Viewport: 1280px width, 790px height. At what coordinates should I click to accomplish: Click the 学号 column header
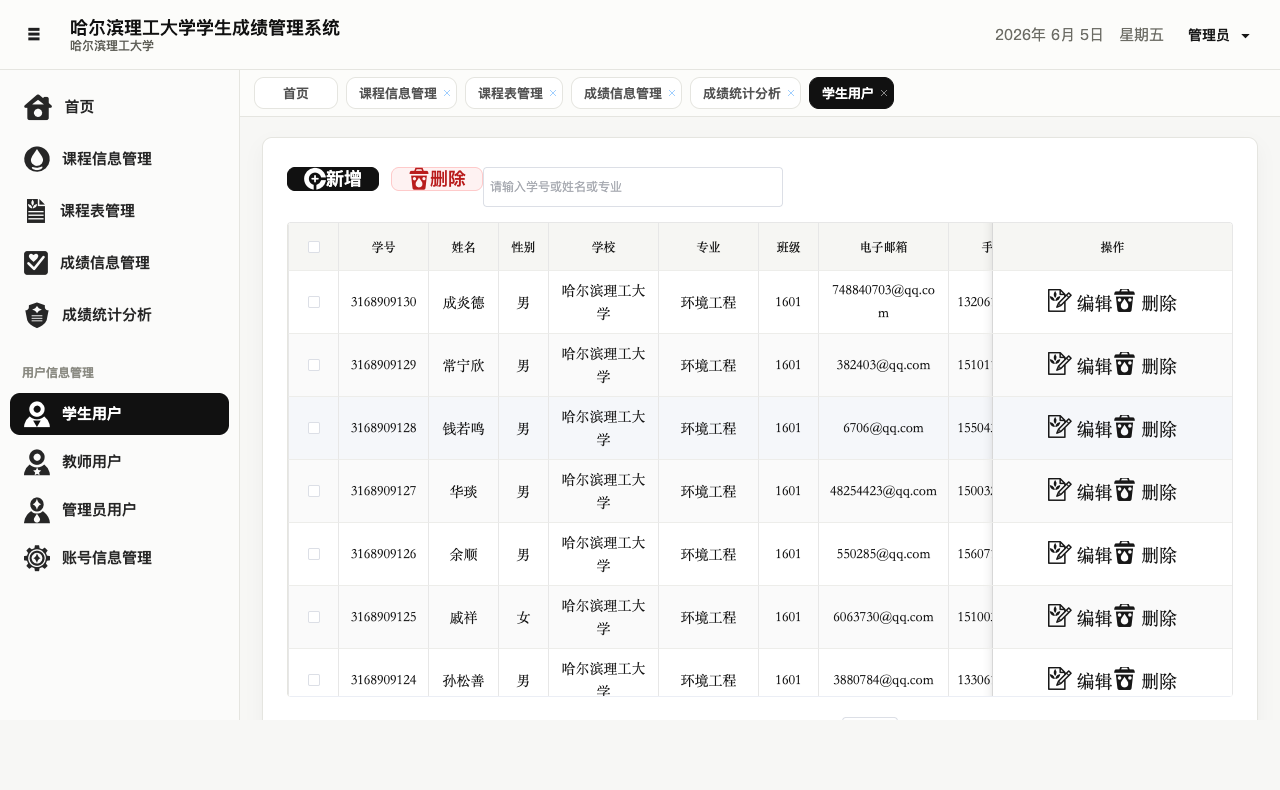[x=383, y=247]
